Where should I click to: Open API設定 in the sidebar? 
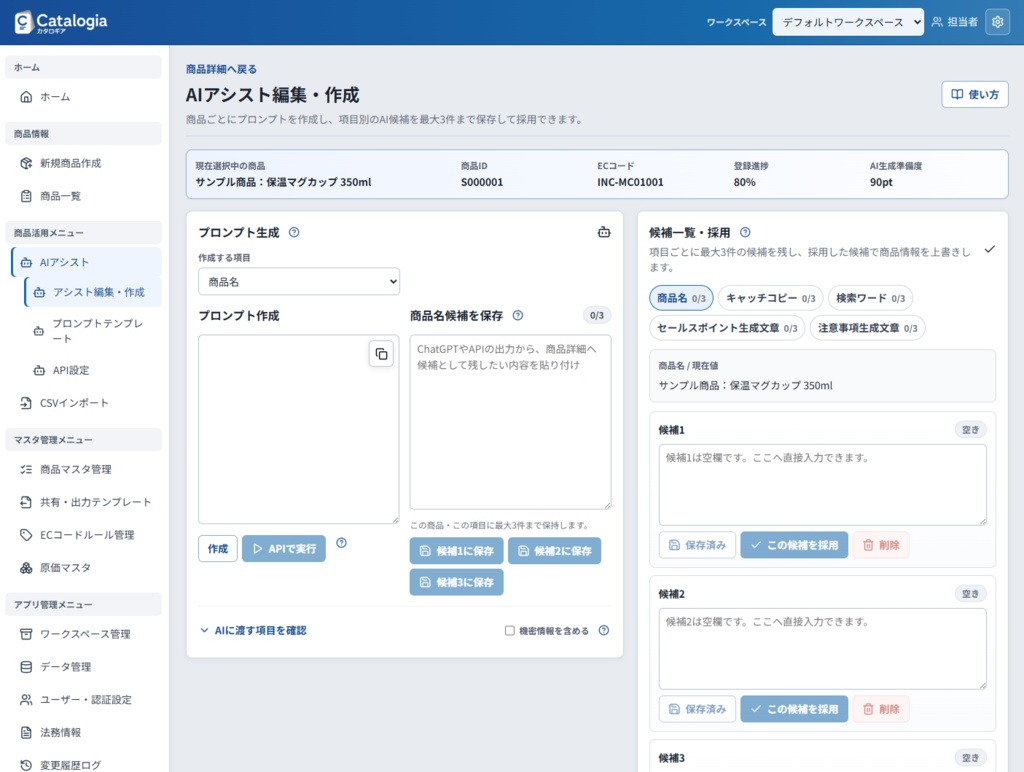click(93, 370)
